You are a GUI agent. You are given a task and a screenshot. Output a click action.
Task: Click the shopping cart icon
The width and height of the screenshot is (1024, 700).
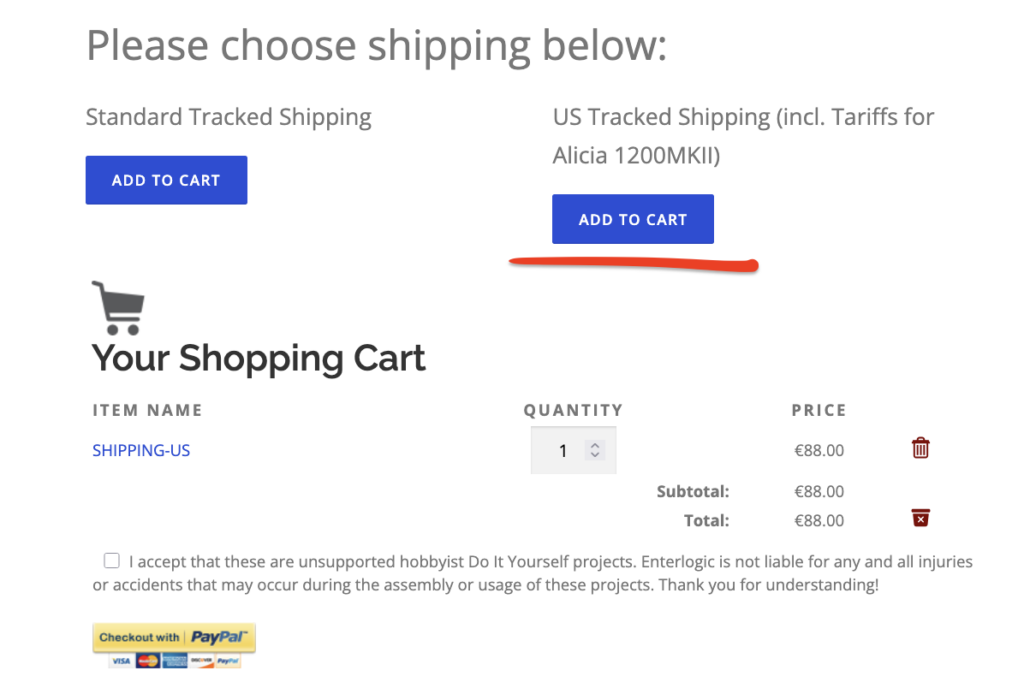pyautogui.click(x=118, y=308)
